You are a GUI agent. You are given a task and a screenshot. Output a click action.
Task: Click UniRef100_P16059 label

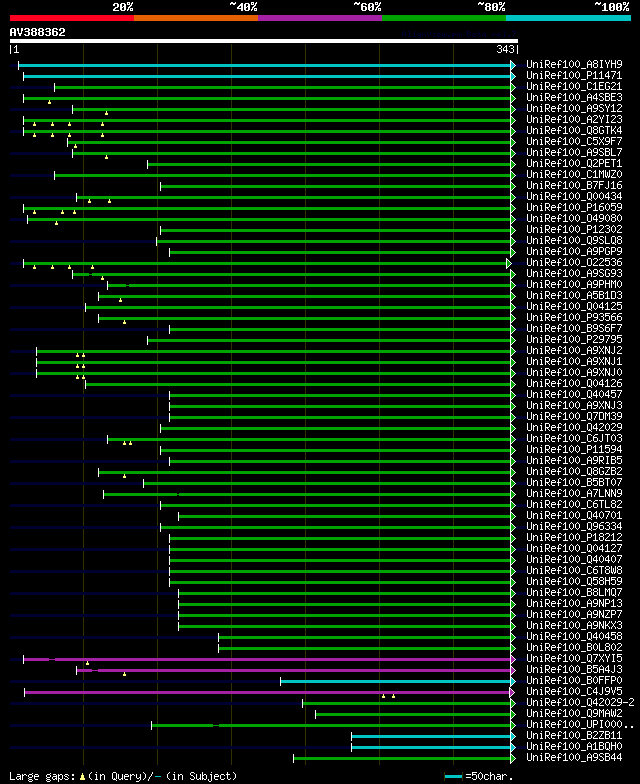574,208
